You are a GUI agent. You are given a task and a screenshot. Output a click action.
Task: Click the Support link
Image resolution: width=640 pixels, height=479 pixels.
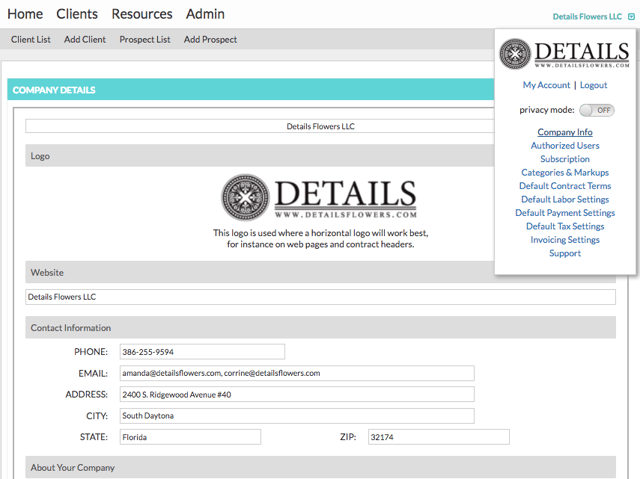(565, 253)
